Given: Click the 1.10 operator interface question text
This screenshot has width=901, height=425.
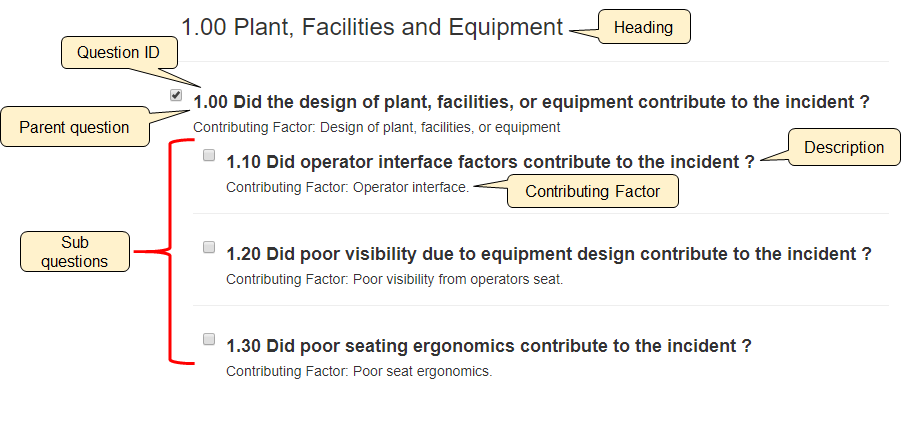Looking at the screenshot, I should [x=490, y=162].
